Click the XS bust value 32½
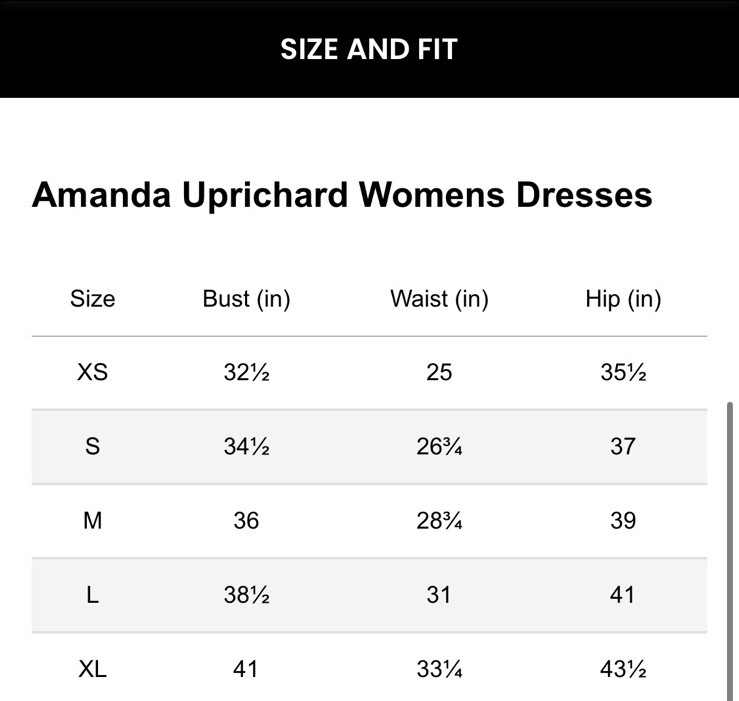Screen dimensions: 739x701 pos(246,372)
